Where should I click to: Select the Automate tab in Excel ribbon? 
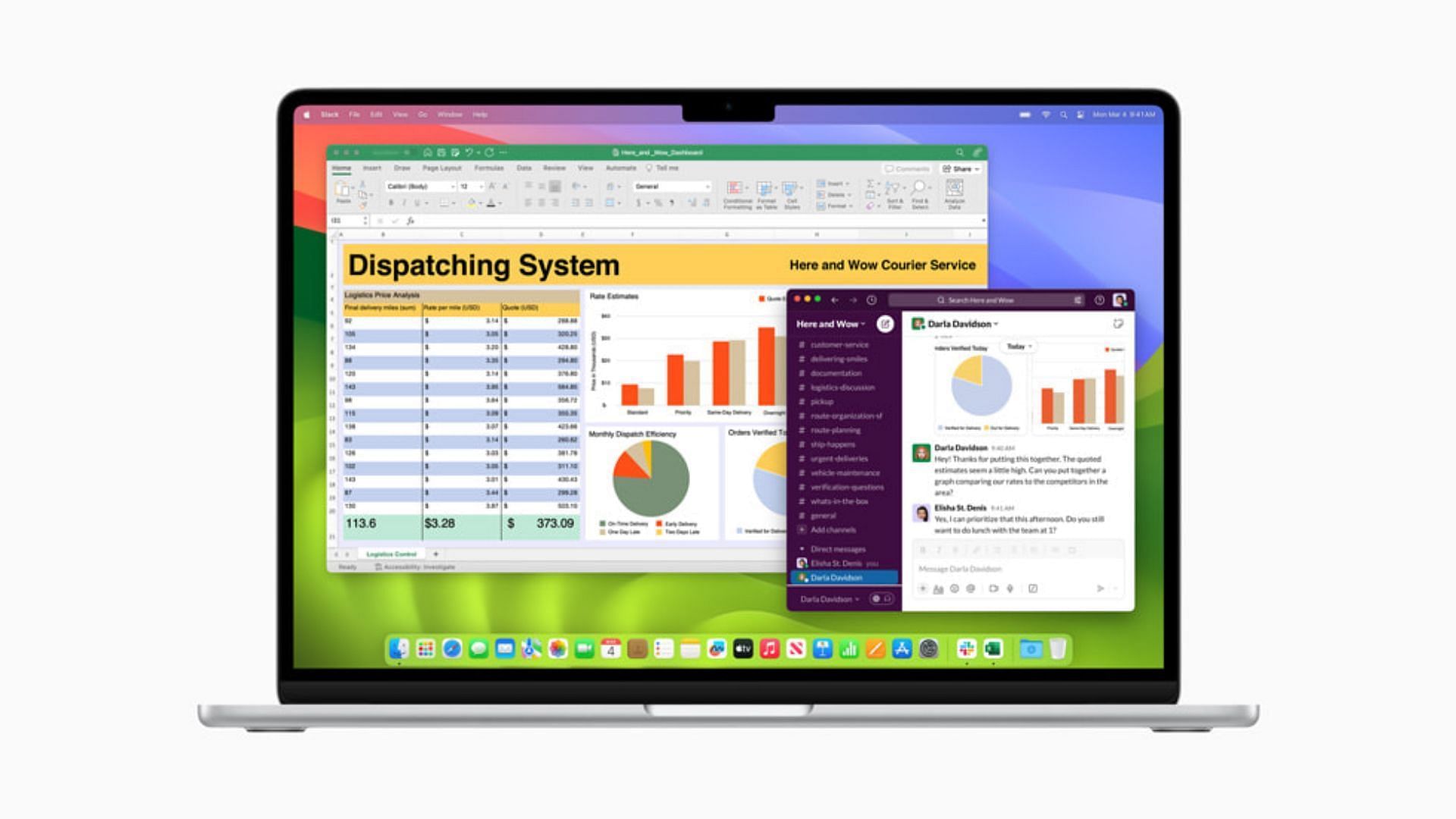[619, 168]
